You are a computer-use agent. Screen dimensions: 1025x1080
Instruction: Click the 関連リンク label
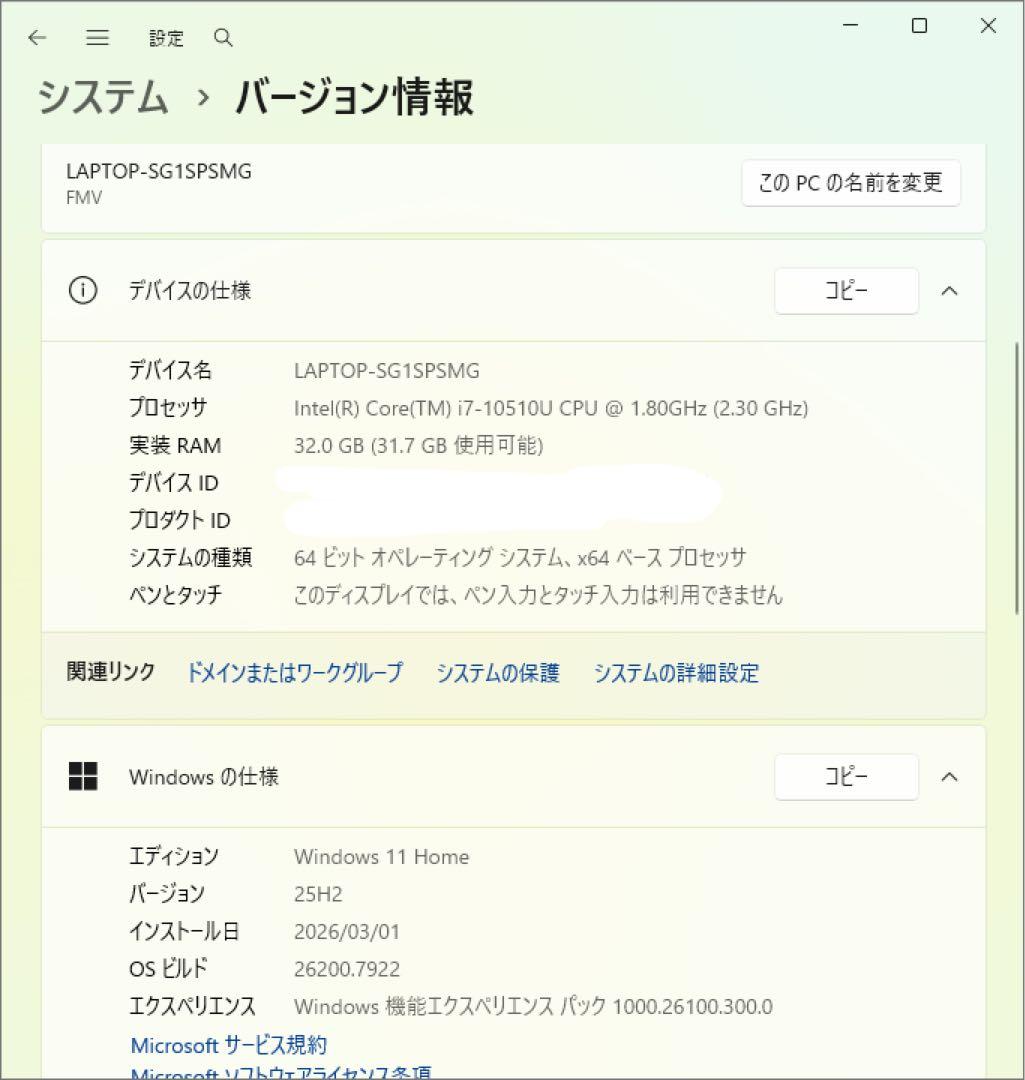click(111, 672)
